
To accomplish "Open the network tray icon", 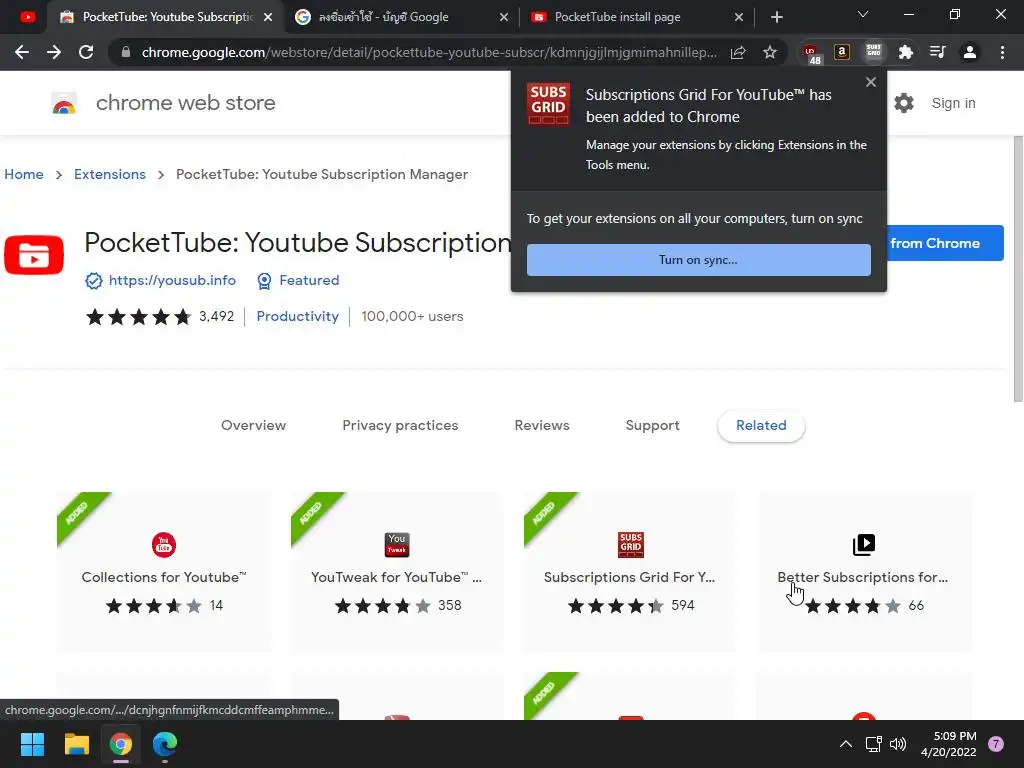I will point(873,744).
